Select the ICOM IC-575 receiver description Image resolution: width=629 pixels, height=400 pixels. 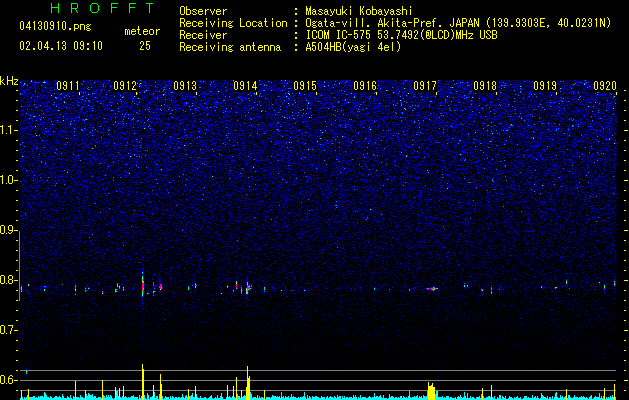401,35
